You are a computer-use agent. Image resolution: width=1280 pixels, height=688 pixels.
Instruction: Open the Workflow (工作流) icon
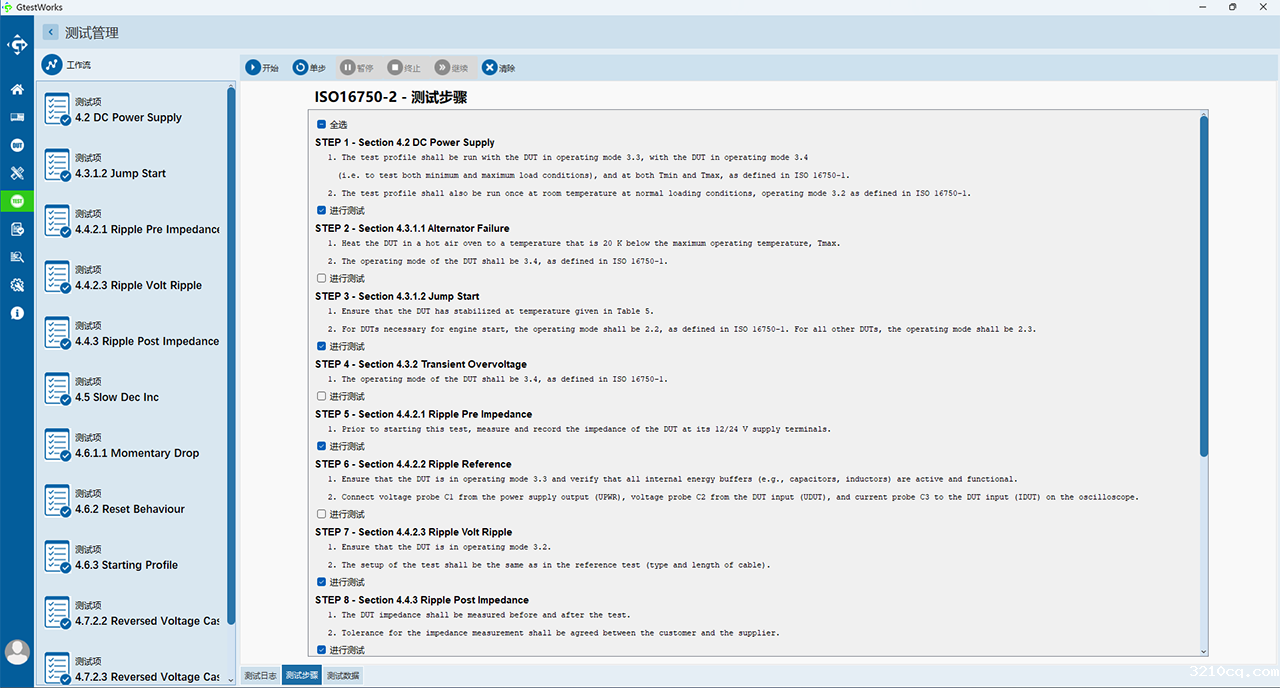click(52, 65)
